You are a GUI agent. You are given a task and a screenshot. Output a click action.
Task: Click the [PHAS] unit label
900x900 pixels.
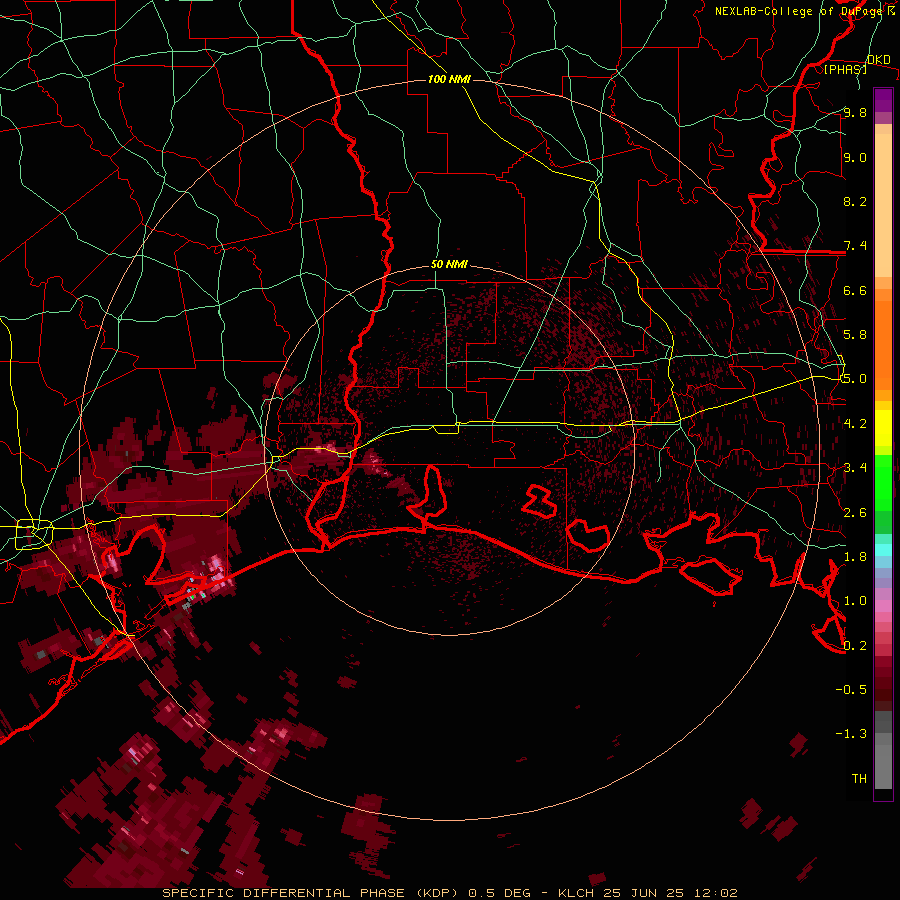(845, 69)
